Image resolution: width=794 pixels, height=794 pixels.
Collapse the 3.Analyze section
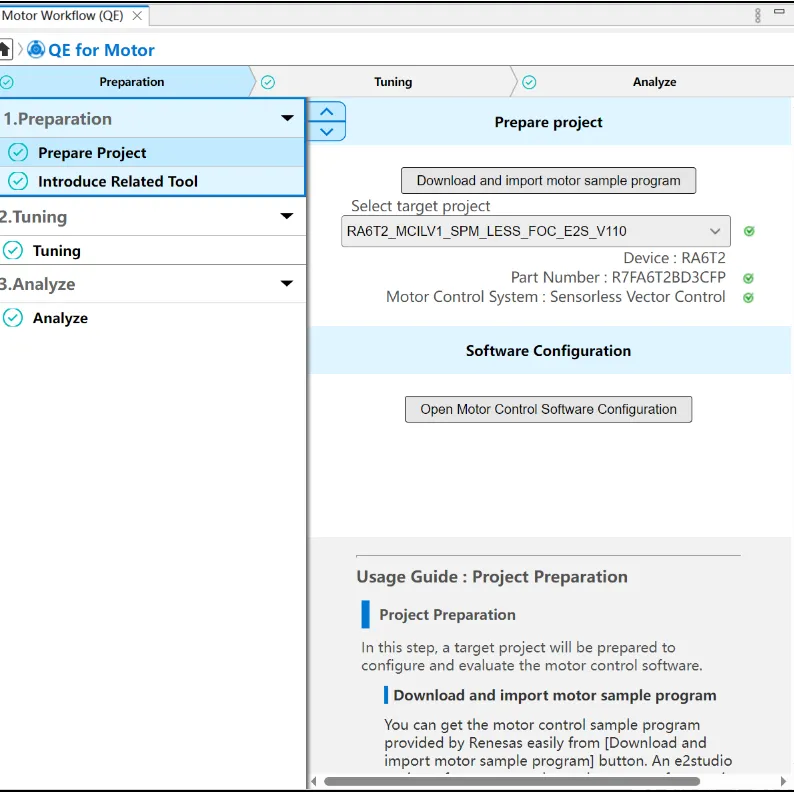[x=287, y=284]
